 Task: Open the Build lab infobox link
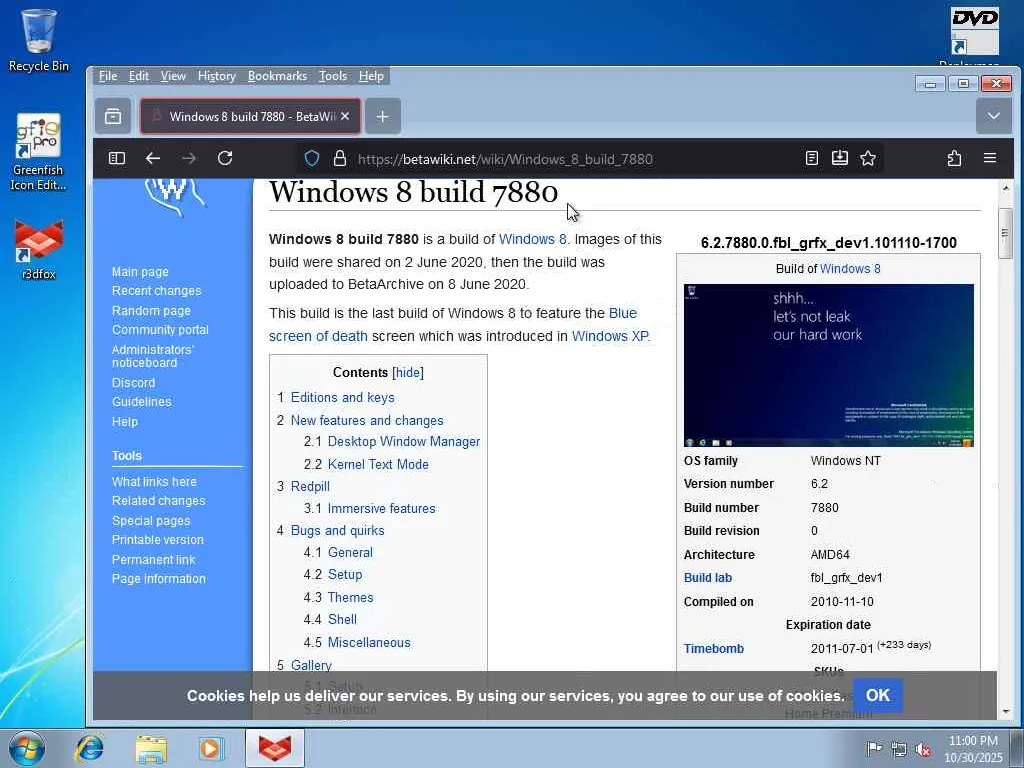(x=707, y=578)
